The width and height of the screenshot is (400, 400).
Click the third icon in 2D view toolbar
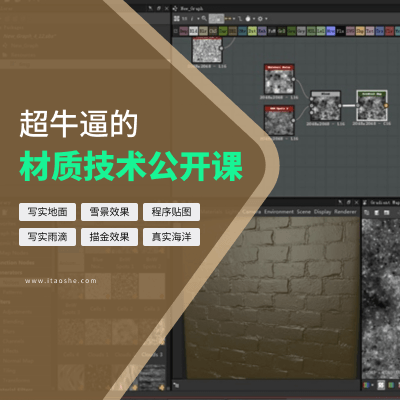pos(386,212)
